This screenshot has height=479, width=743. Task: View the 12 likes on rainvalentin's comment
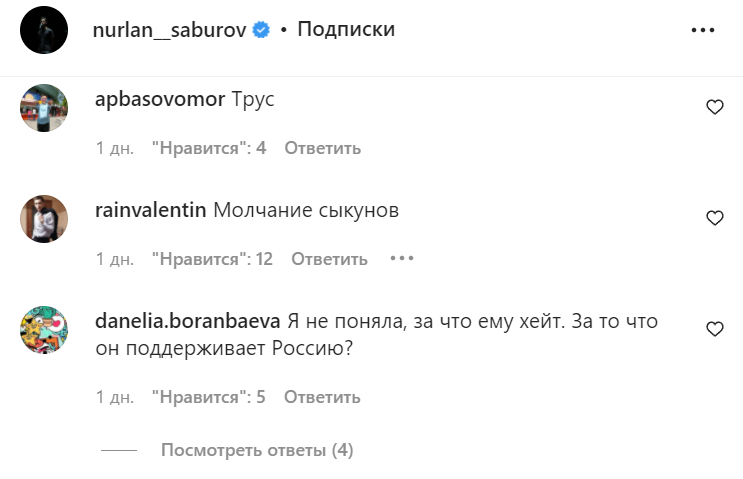pos(212,259)
